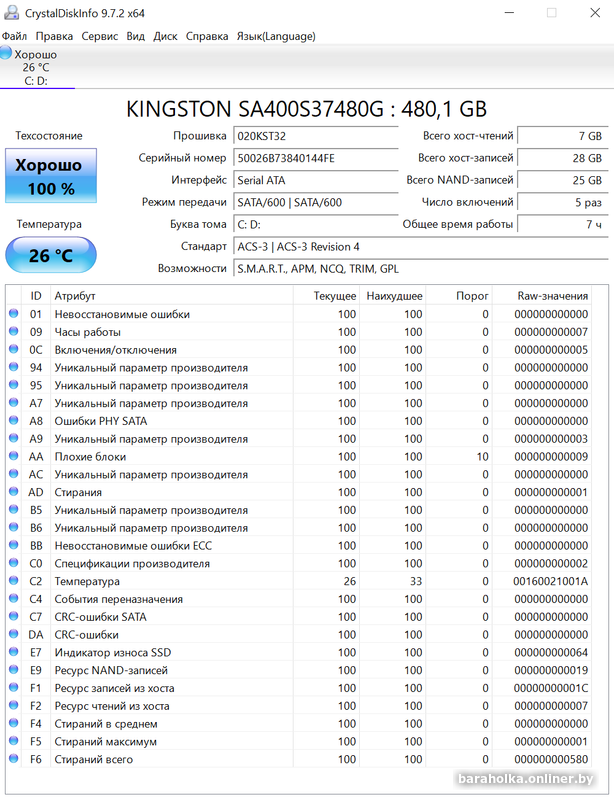The height and width of the screenshot is (800, 614).
Task: Click the Атрибут column header
Action: (x=171, y=295)
